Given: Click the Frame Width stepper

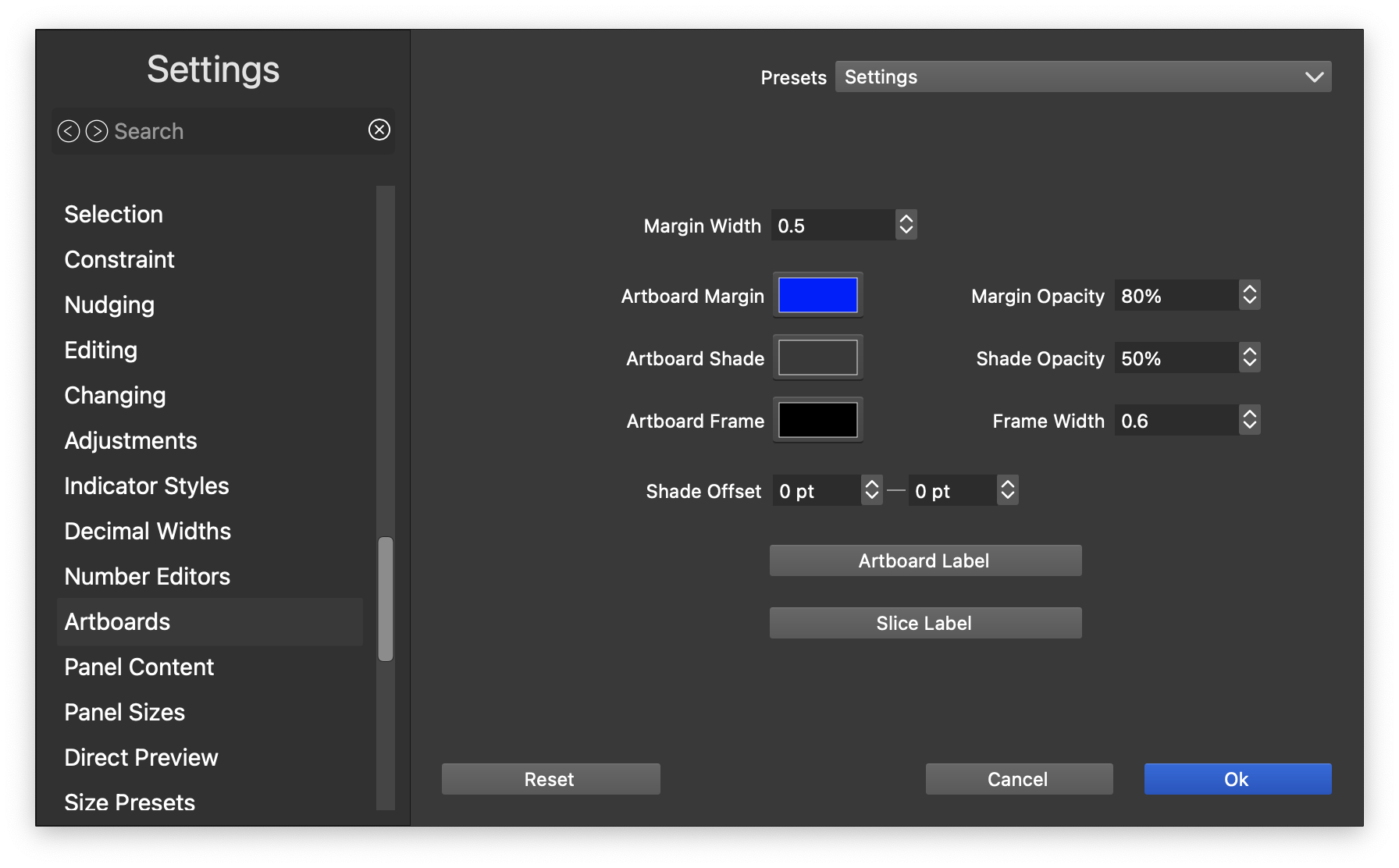Looking at the screenshot, I should pos(1249,420).
